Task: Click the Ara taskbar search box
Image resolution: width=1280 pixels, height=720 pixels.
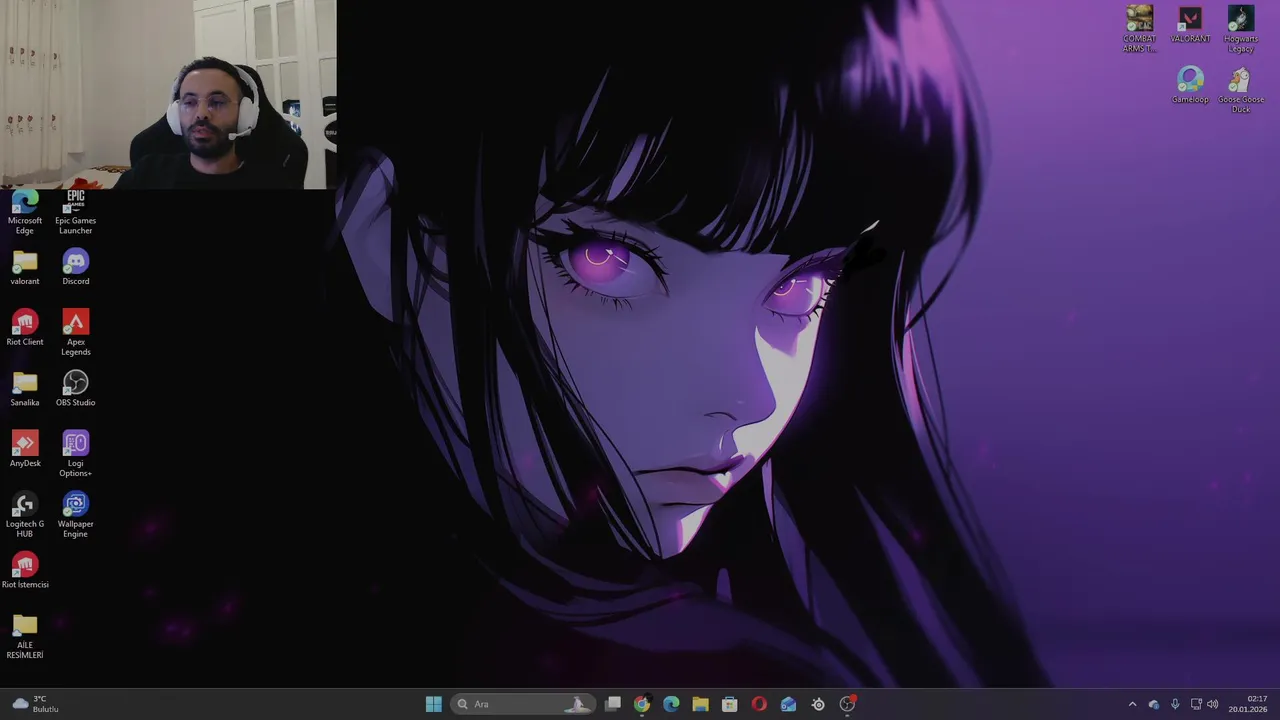Action: (x=523, y=704)
